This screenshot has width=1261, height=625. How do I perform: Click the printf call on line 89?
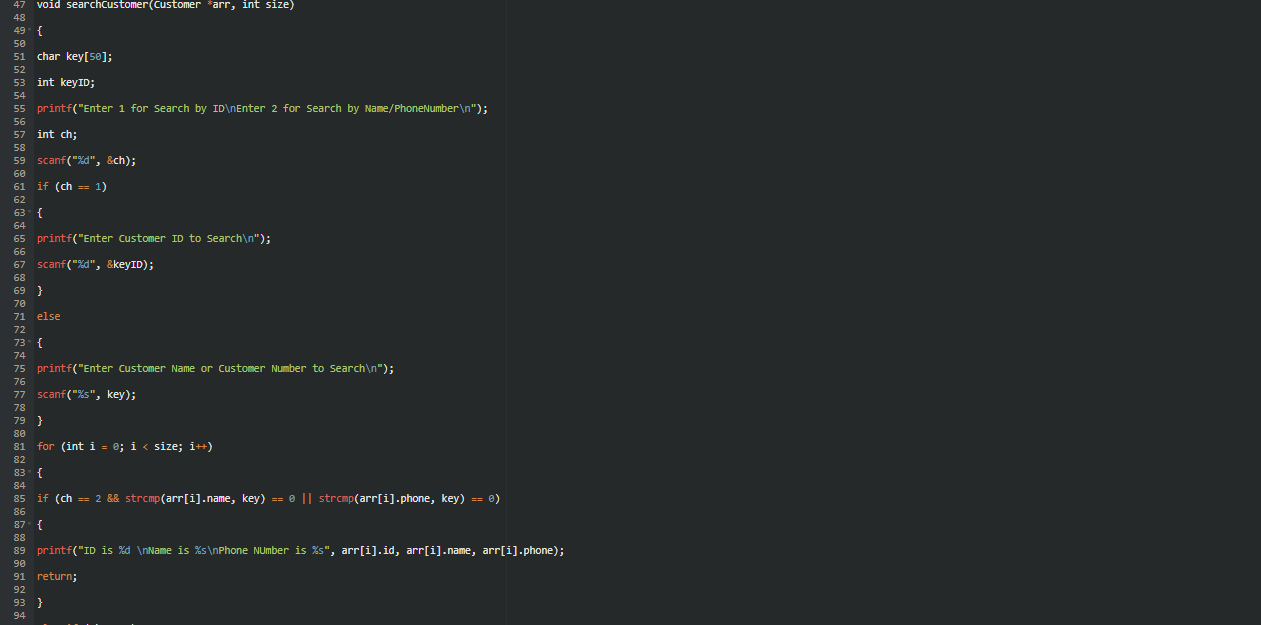(x=52, y=550)
